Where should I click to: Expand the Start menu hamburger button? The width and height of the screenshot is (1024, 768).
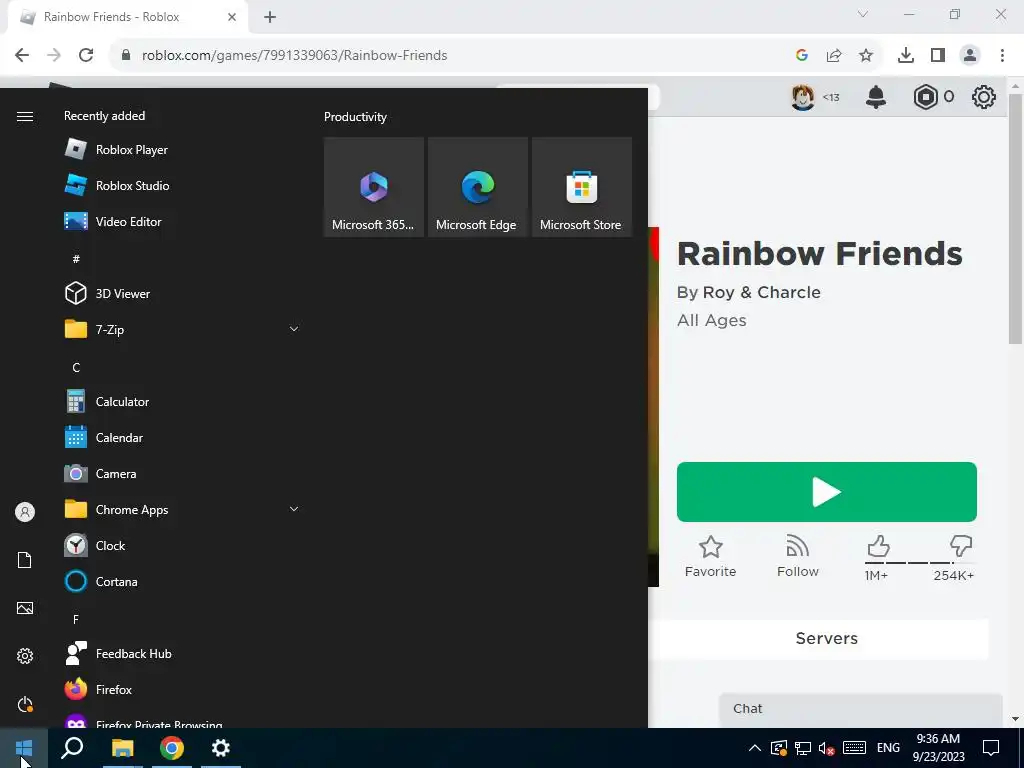tap(25, 116)
